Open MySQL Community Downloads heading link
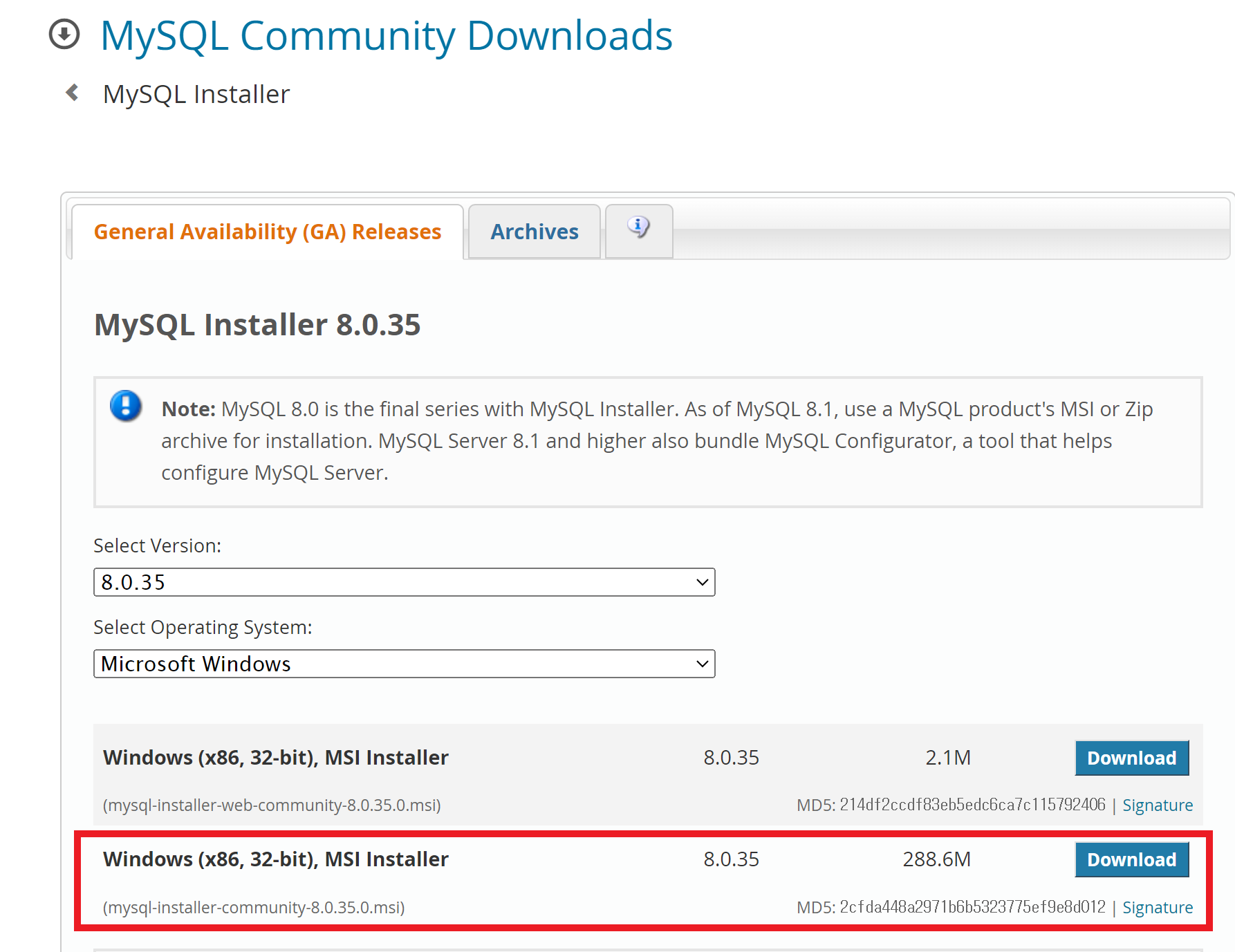Image resolution: width=1235 pixels, height=952 pixels. click(386, 35)
